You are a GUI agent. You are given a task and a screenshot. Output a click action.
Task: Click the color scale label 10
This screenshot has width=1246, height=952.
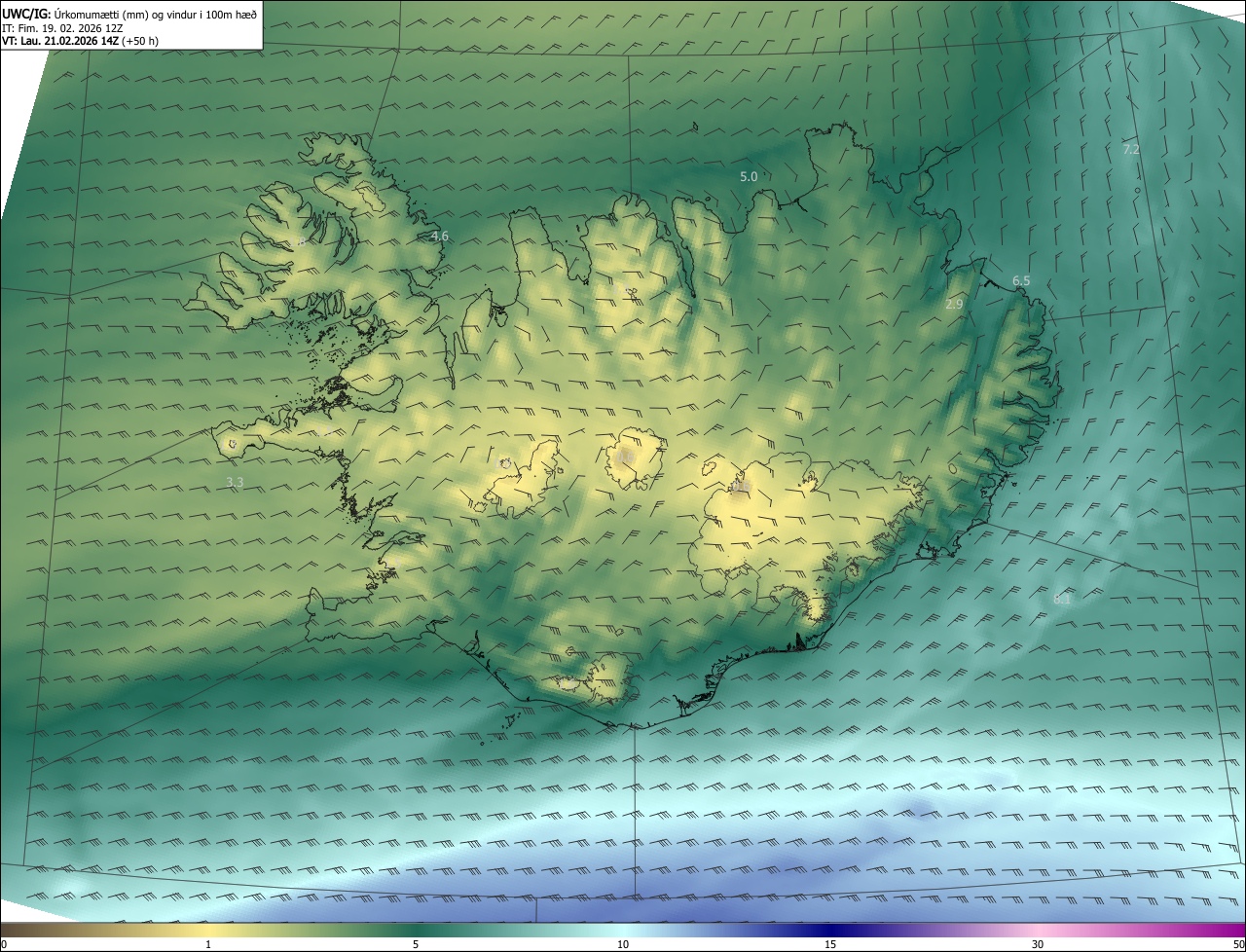623,944
